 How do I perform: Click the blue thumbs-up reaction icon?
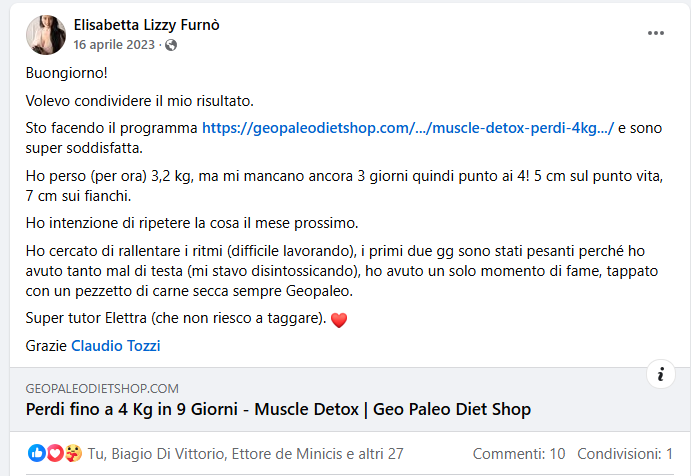coord(37,453)
